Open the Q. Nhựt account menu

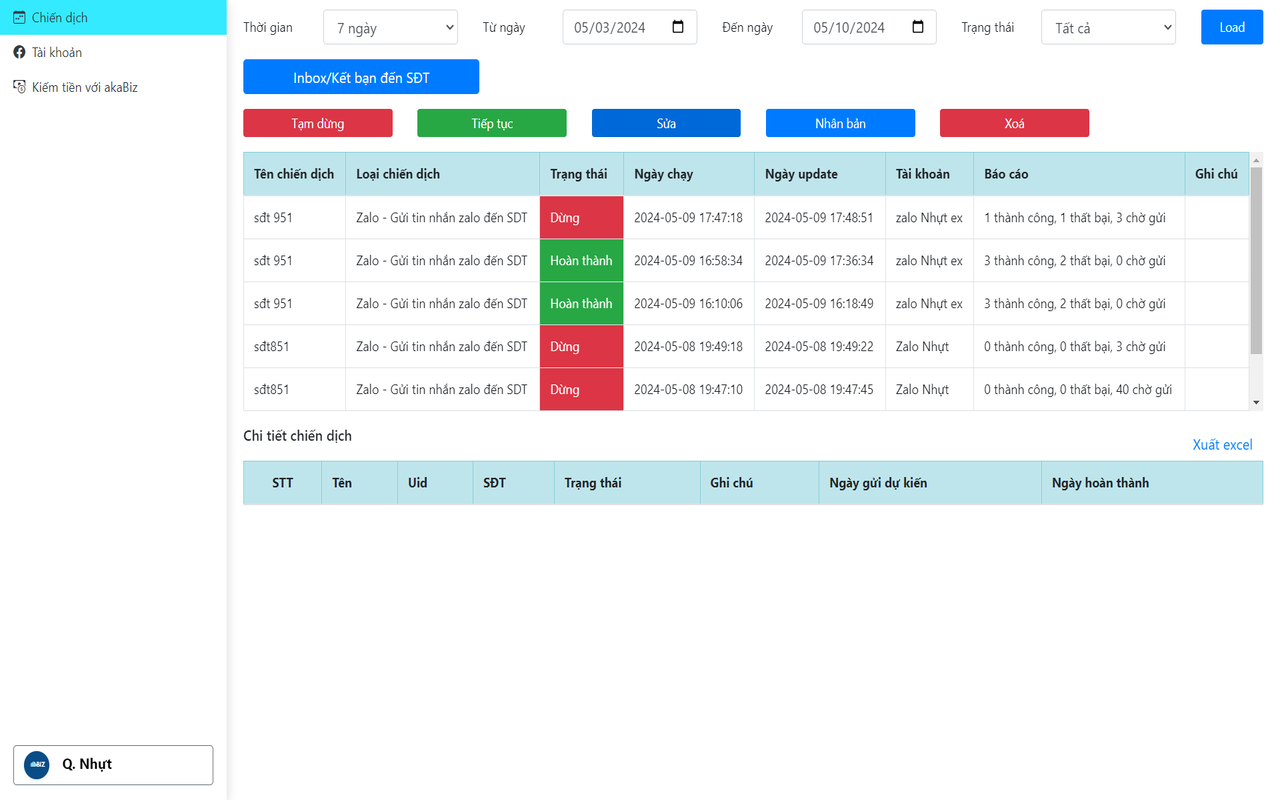(x=113, y=765)
